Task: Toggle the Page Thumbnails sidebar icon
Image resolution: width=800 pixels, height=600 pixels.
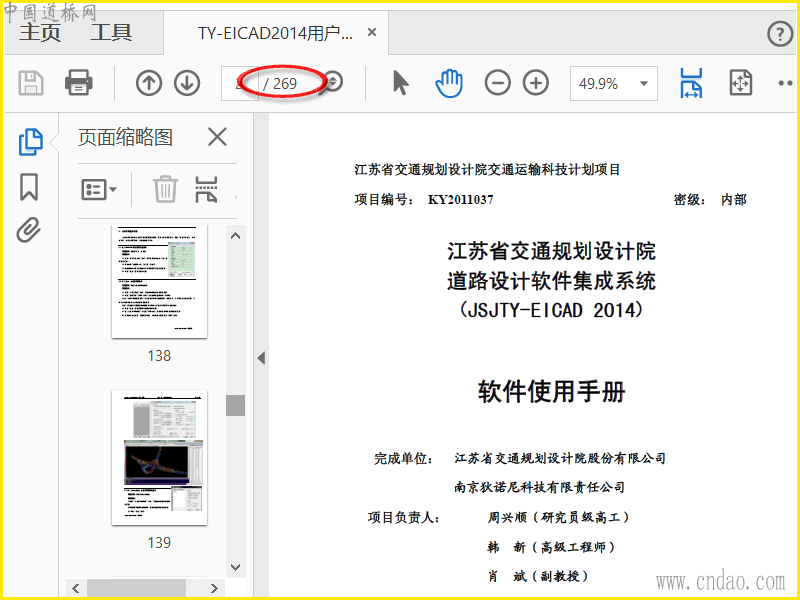Action: click(x=30, y=141)
